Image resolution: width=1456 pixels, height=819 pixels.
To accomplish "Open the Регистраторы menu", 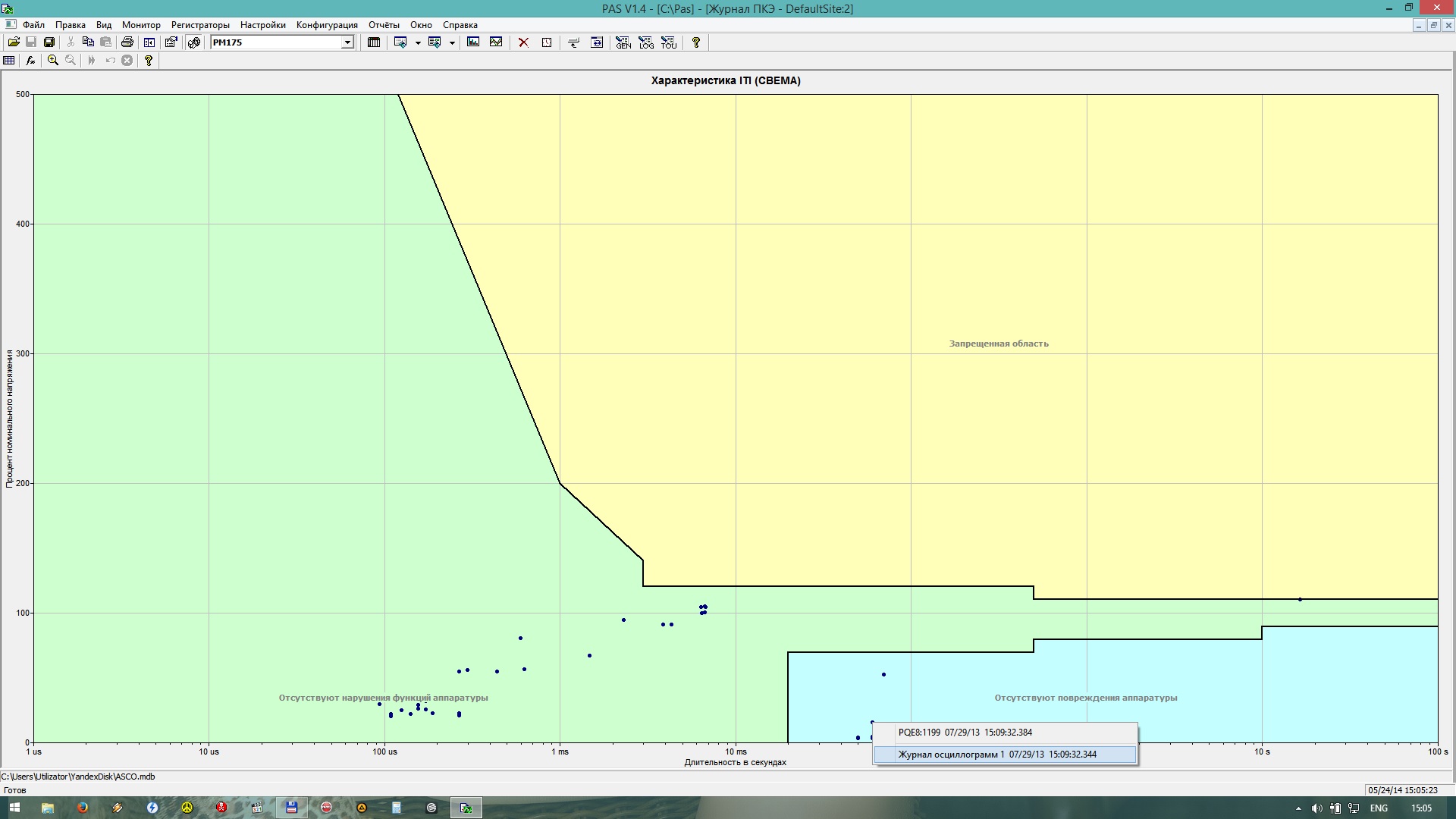I will point(200,25).
